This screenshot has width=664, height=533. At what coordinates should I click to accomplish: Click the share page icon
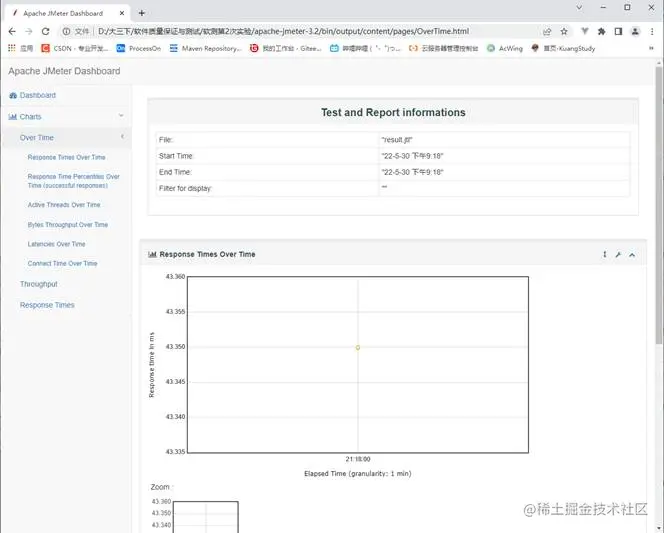547,31
